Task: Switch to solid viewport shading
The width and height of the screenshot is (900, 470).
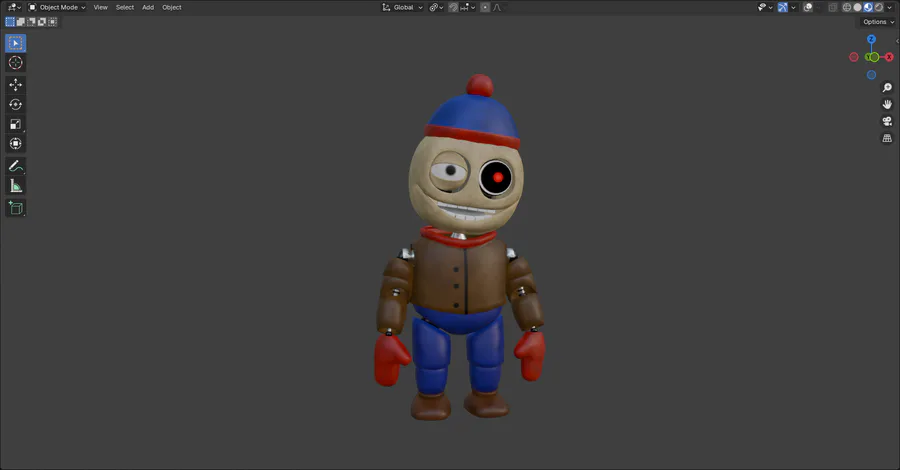Action: 858,7
